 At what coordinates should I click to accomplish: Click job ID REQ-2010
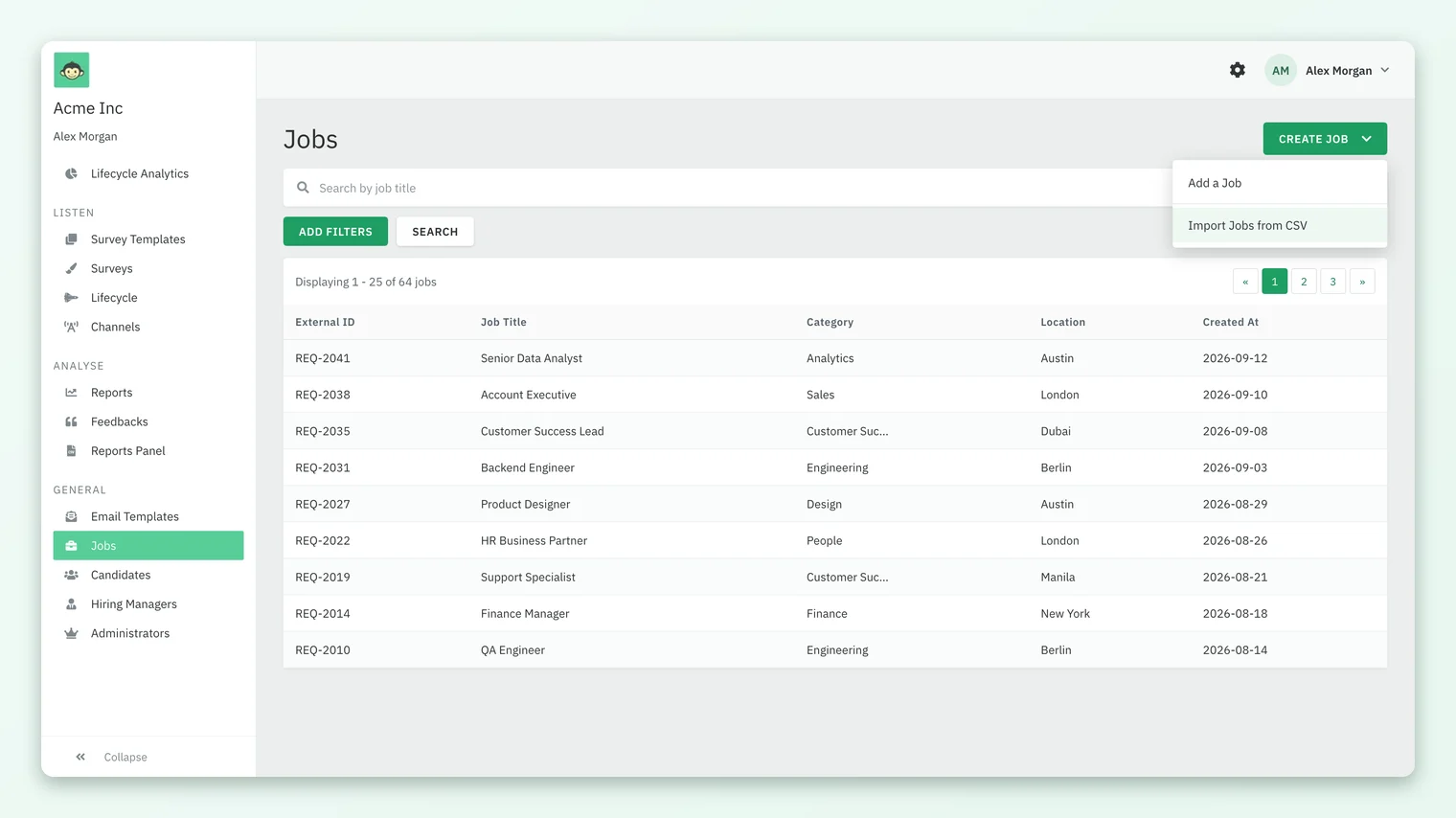[322, 649]
